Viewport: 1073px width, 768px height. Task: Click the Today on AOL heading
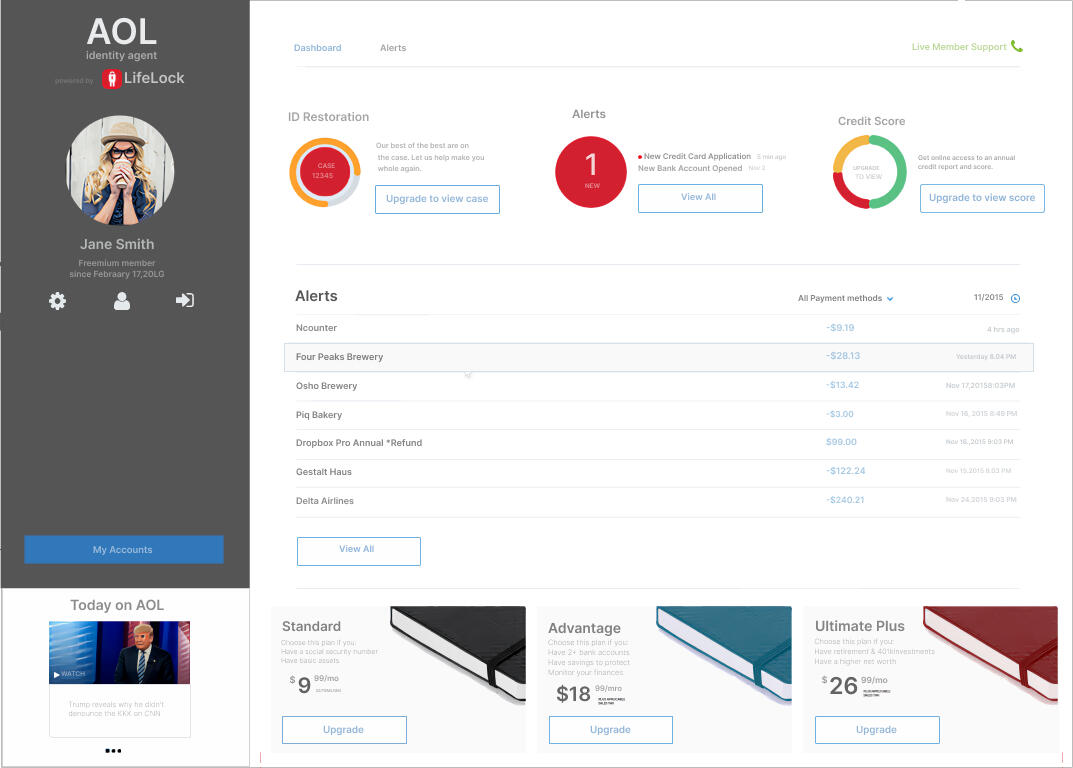(x=117, y=605)
